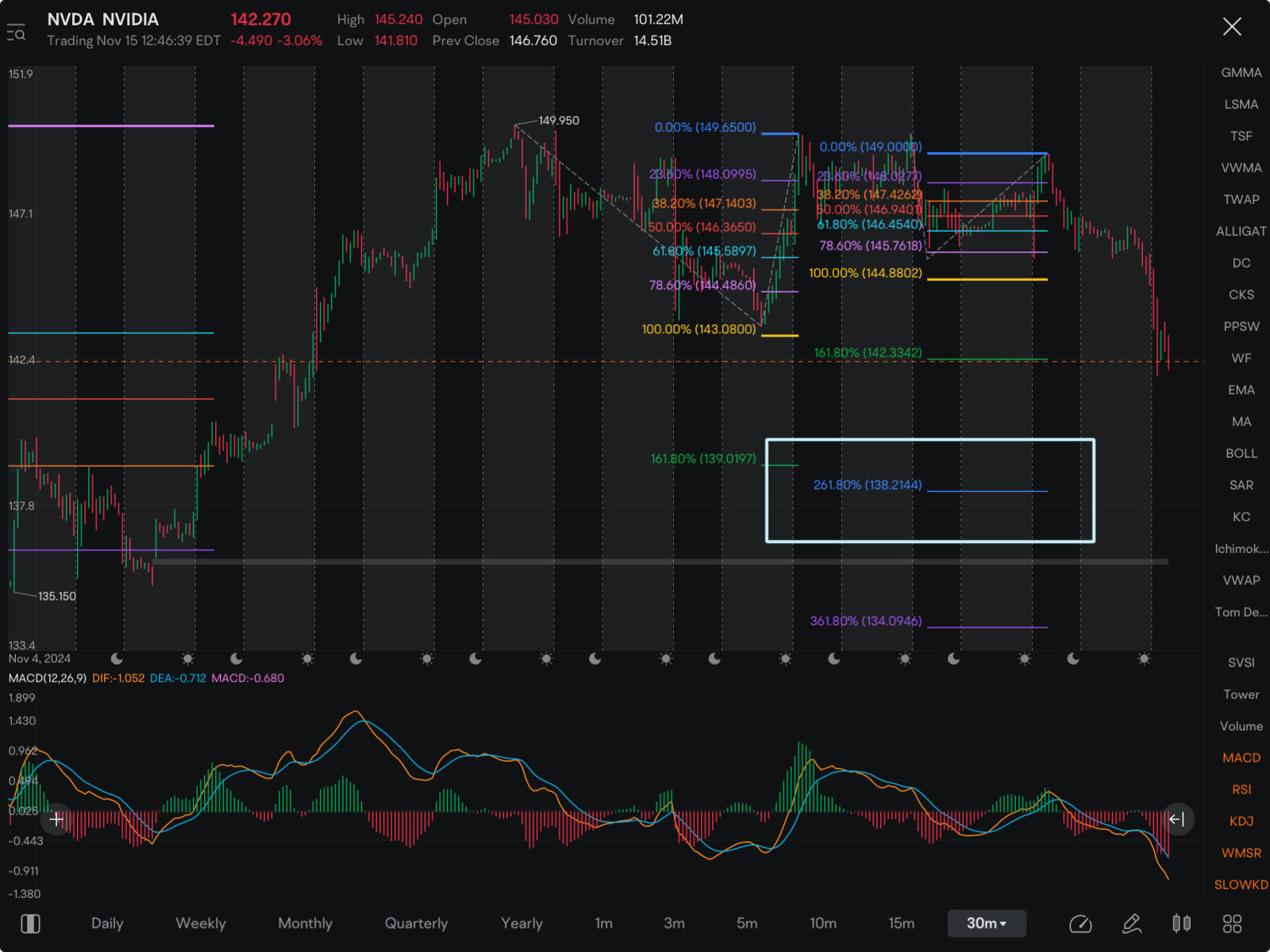Jump to latest candle arrow button
This screenshot has width=1270, height=952.
[1177, 819]
